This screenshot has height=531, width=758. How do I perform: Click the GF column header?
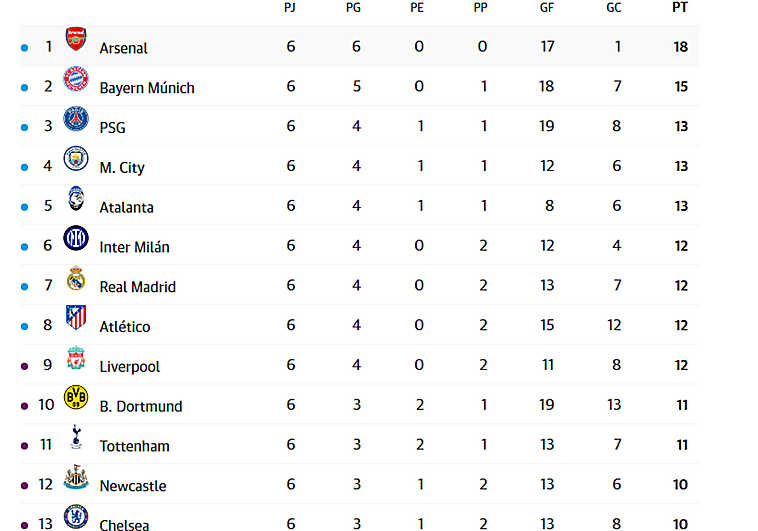click(546, 7)
